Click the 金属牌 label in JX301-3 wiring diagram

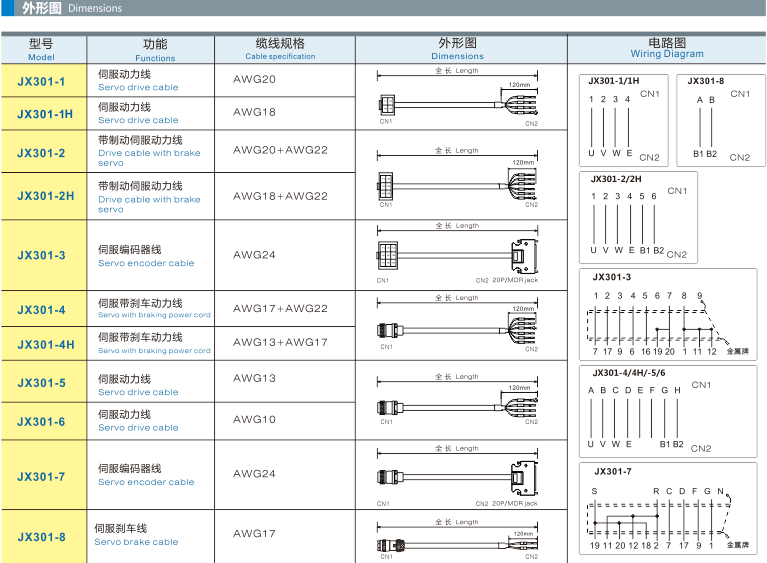pyautogui.click(x=738, y=351)
